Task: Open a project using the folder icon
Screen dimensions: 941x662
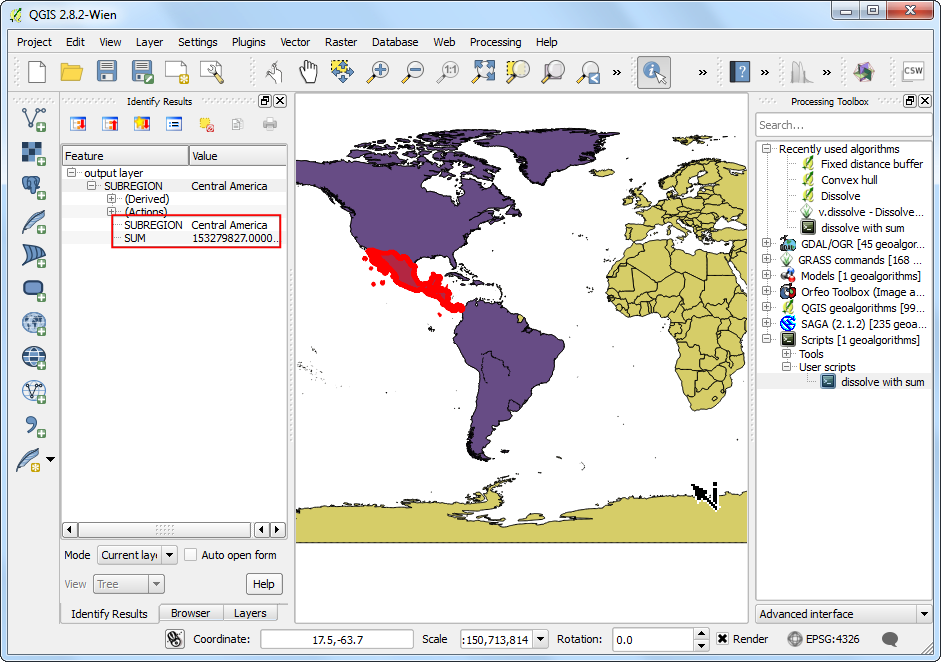Action: [71, 72]
